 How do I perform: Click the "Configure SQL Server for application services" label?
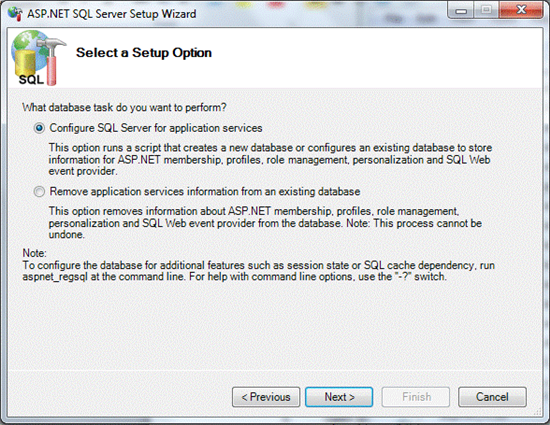(x=156, y=128)
